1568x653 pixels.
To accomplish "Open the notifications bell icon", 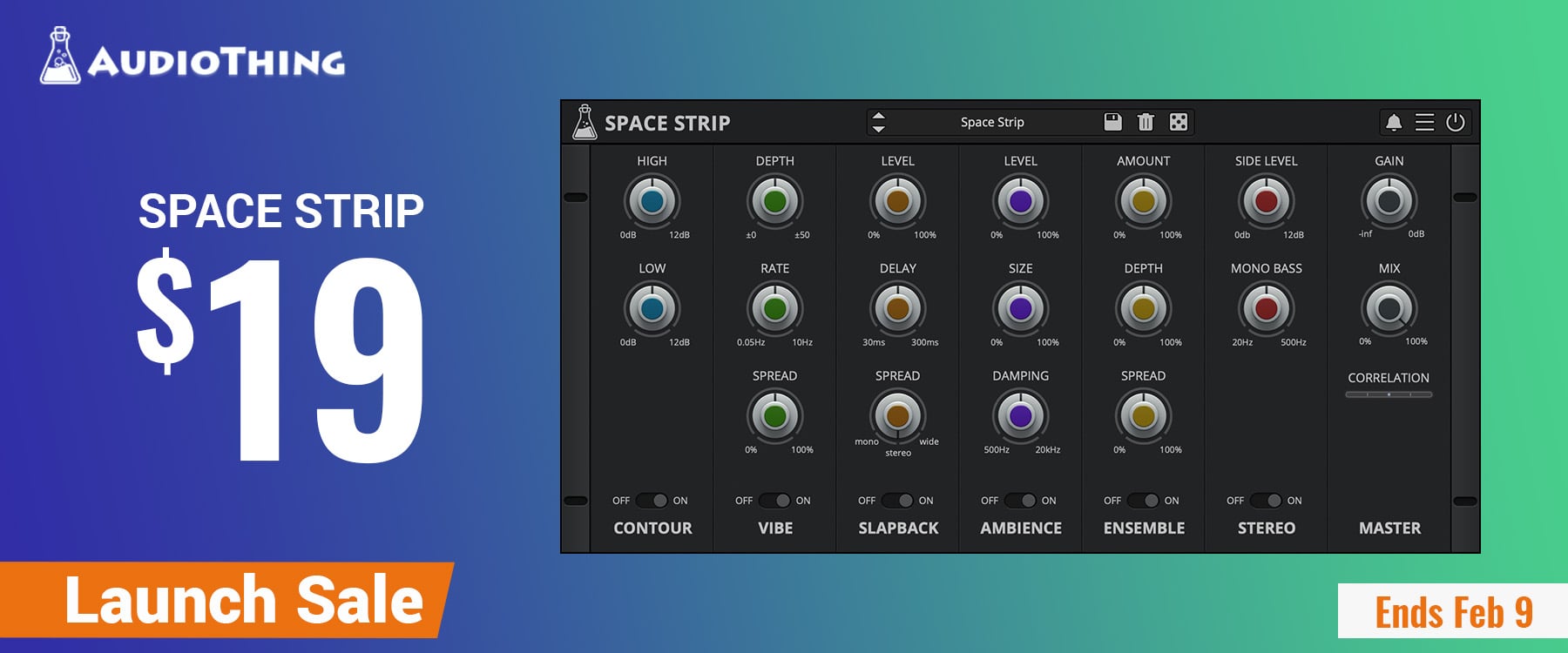I will pos(1394,123).
